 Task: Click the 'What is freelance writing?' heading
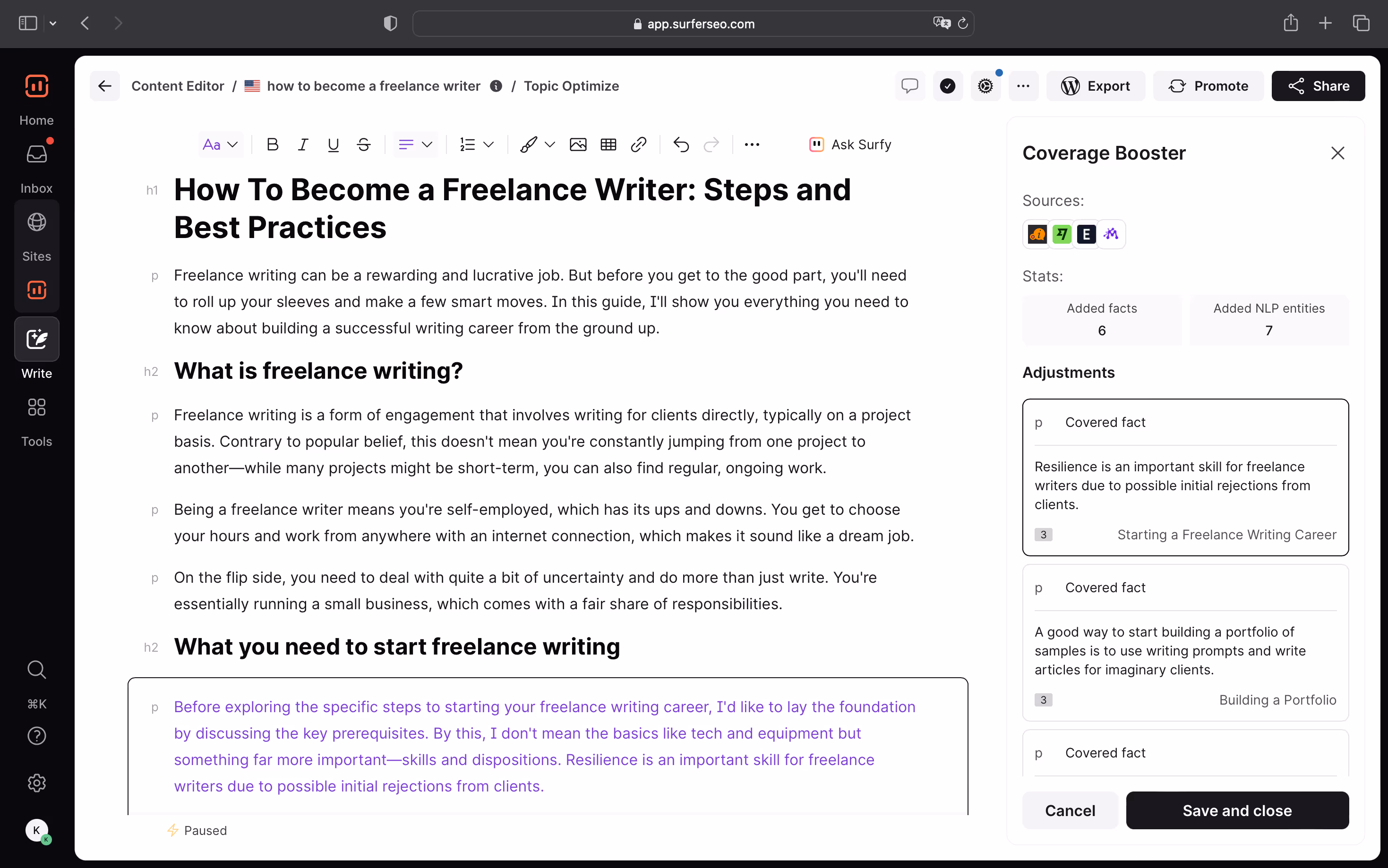pyautogui.click(x=318, y=371)
